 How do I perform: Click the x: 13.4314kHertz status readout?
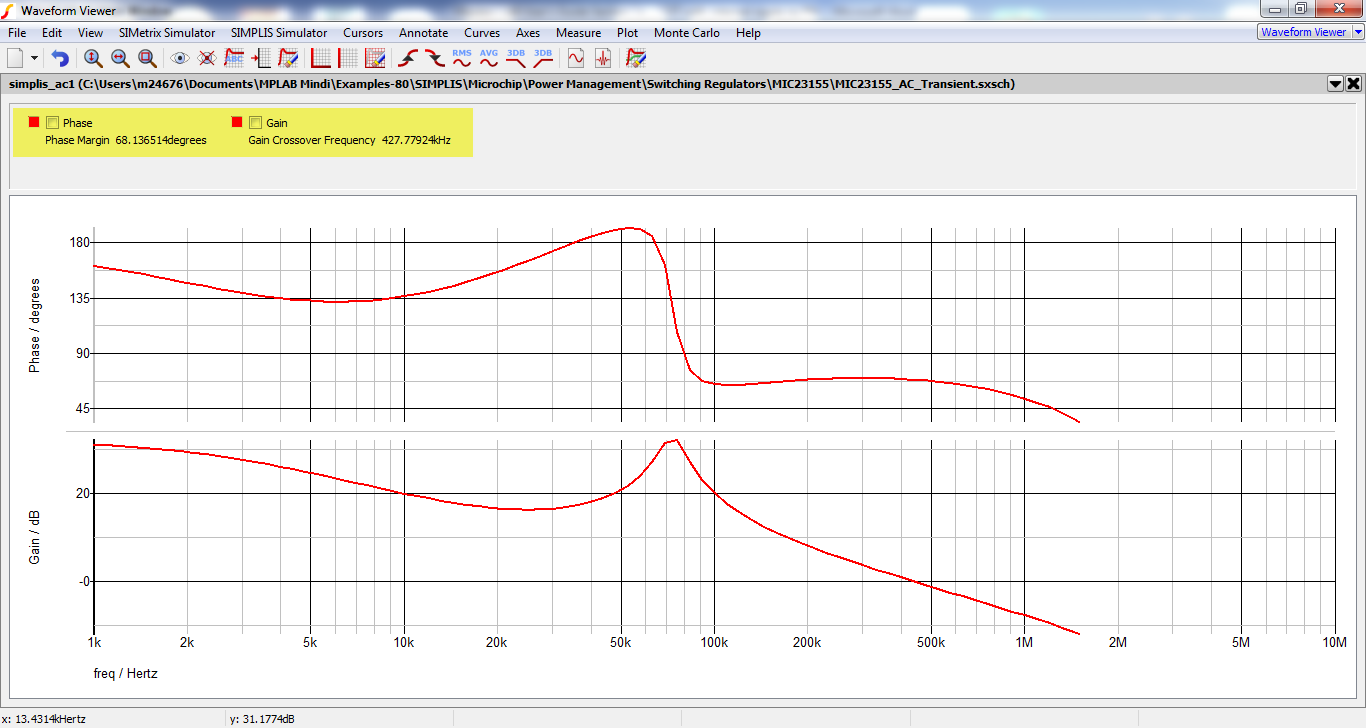[x=45, y=719]
